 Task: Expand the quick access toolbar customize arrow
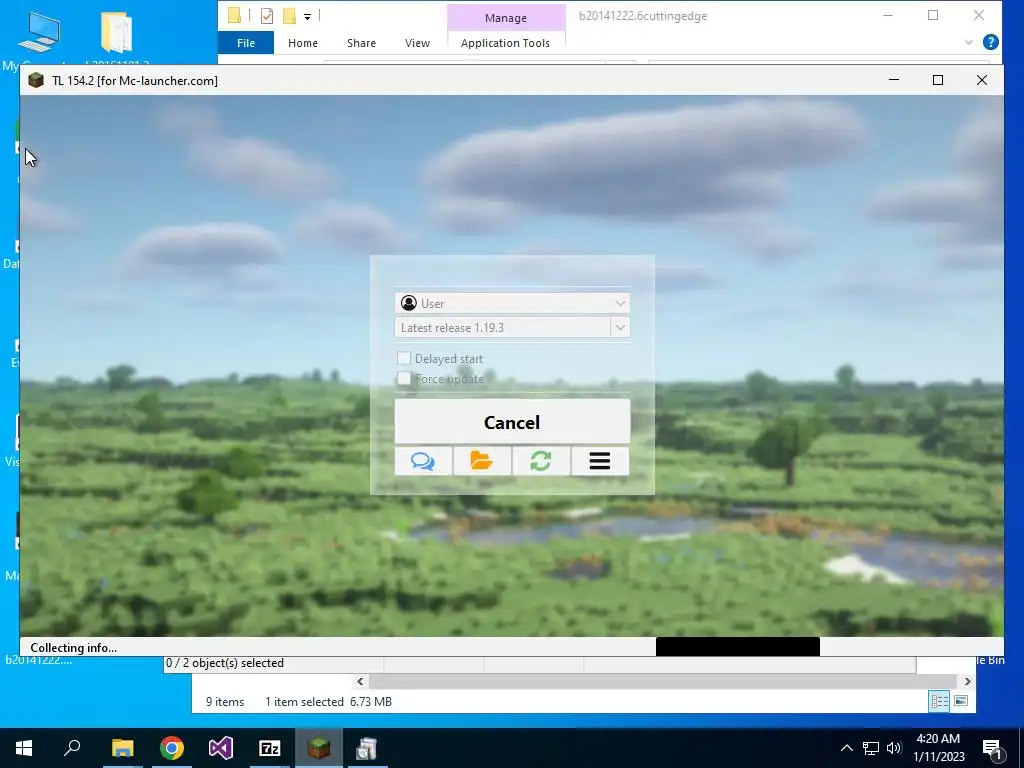coord(307,16)
